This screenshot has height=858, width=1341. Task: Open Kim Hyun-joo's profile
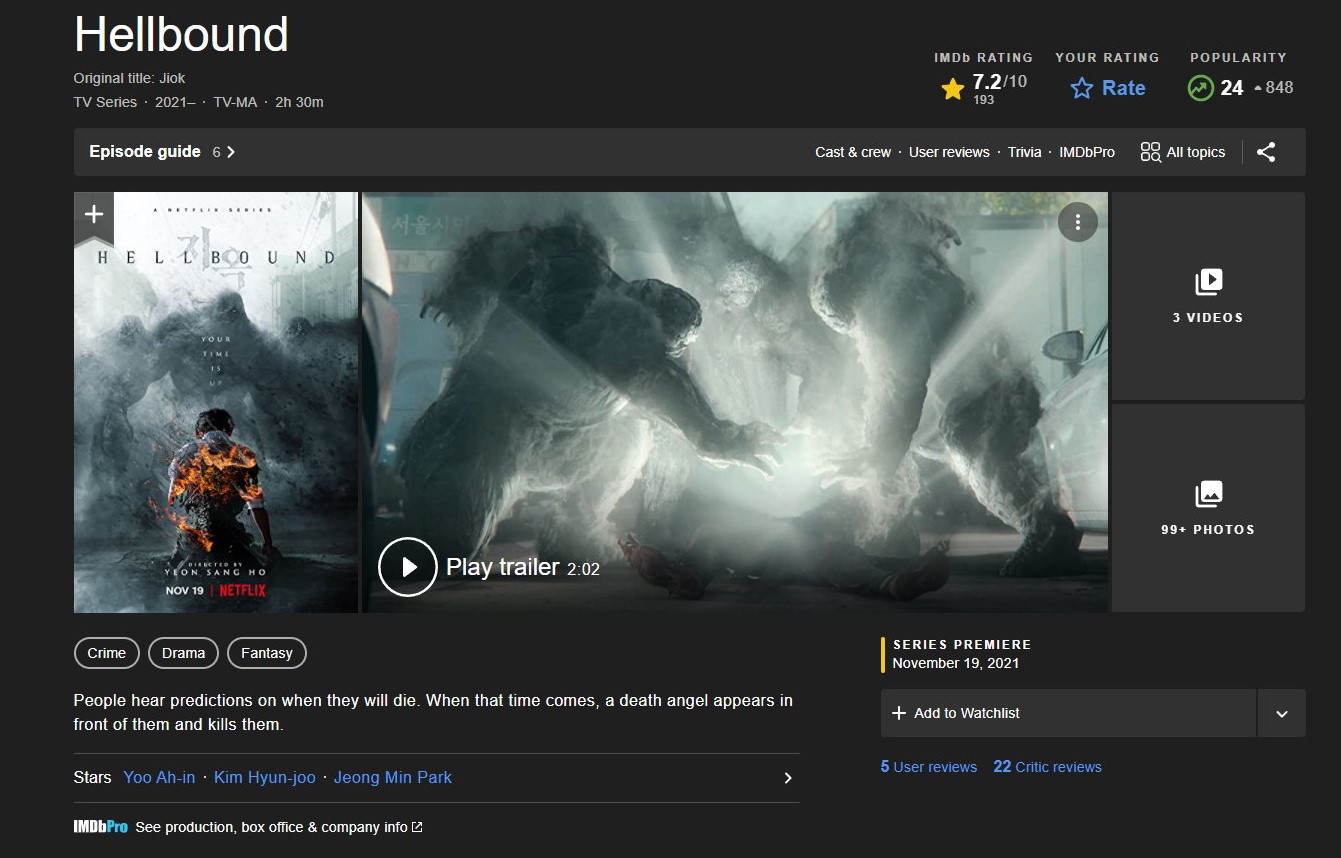coord(265,777)
